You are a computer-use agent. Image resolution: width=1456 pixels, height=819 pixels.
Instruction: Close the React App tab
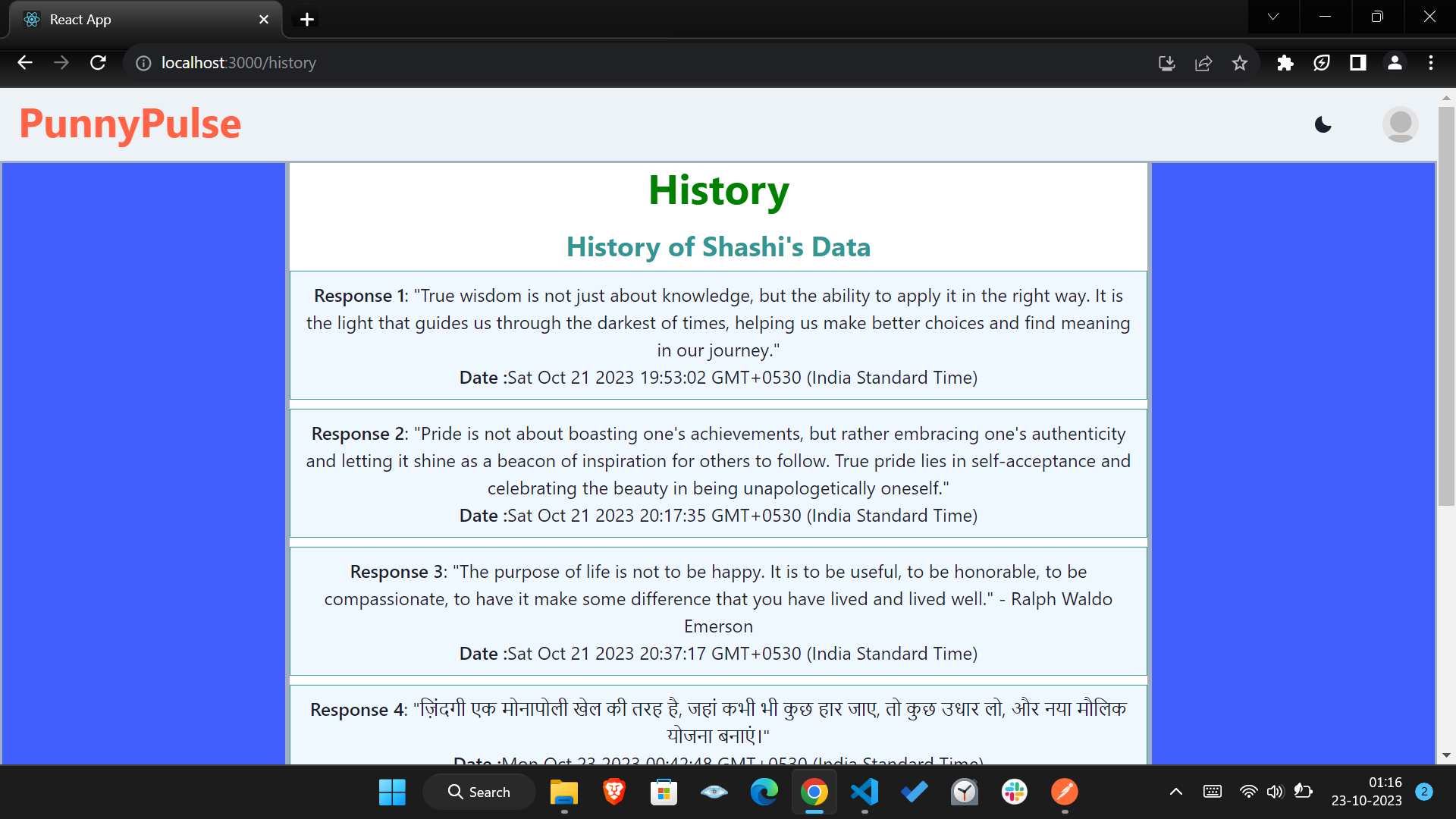[x=264, y=20]
